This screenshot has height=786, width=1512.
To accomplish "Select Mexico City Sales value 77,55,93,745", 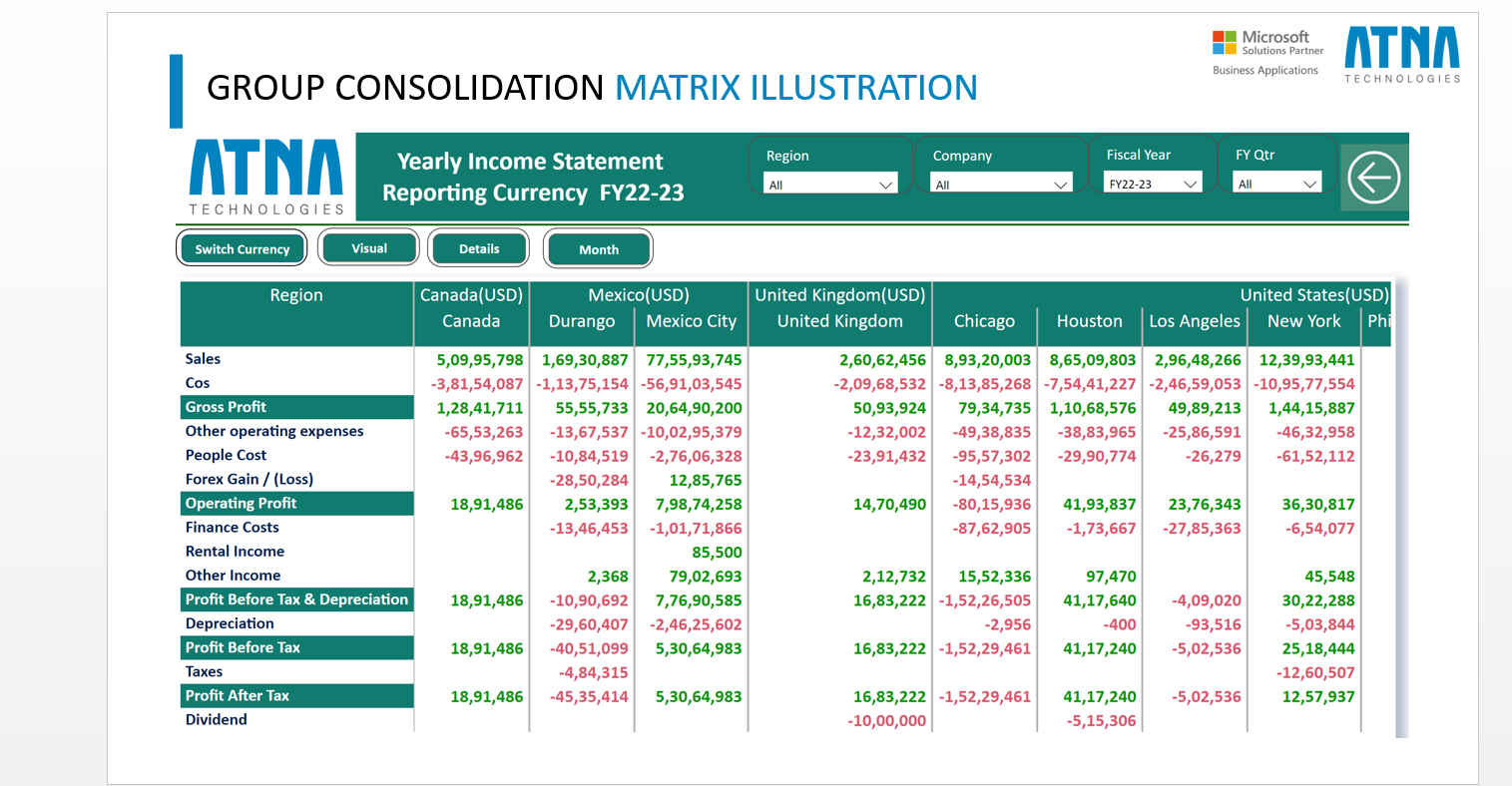I will pos(694,360).
